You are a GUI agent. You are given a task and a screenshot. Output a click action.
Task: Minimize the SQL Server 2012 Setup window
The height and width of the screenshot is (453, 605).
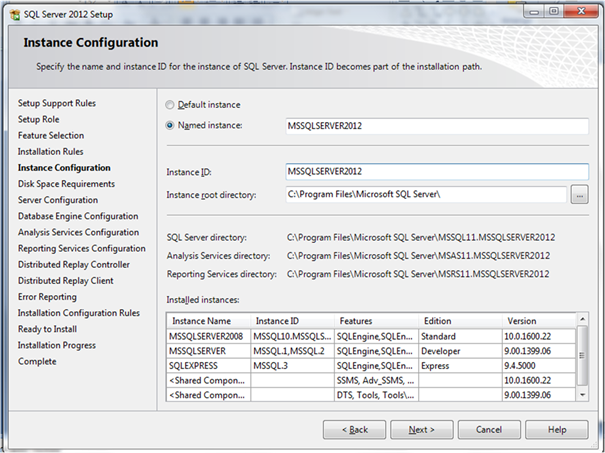click(x=534, y=12)
